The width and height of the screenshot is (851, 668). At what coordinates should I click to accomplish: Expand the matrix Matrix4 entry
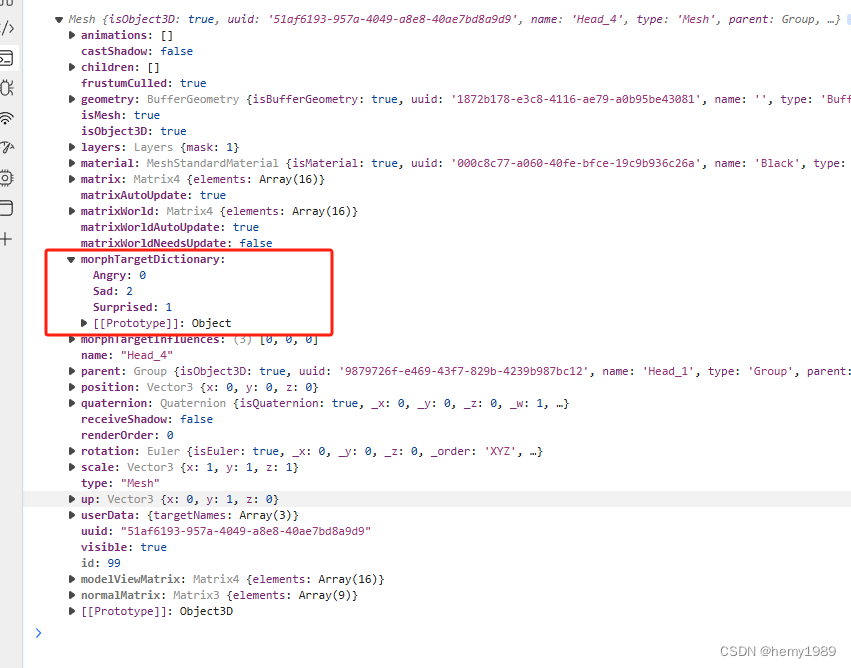(72, 179)
